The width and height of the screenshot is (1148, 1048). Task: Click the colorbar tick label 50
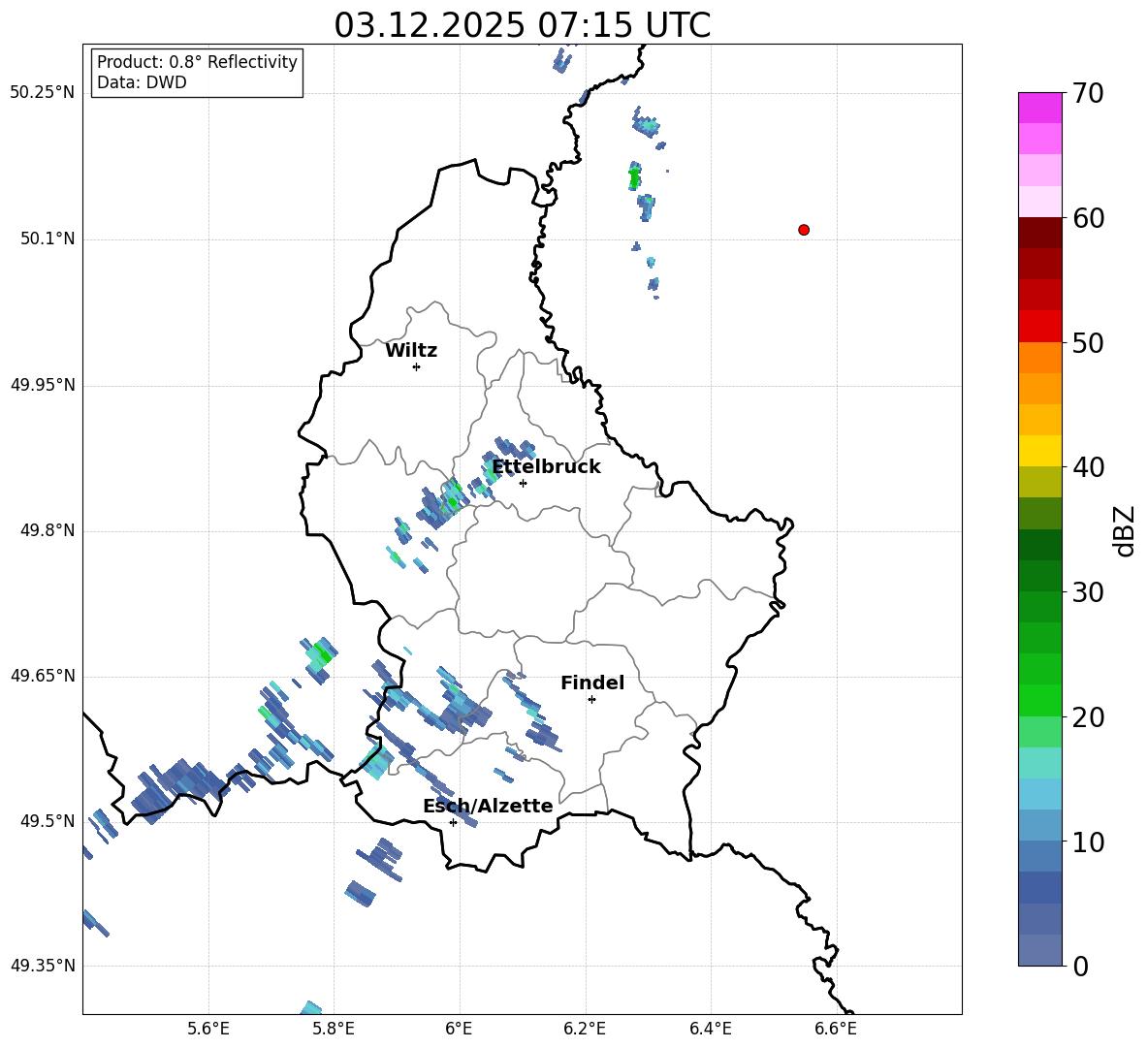[1088, 343]
